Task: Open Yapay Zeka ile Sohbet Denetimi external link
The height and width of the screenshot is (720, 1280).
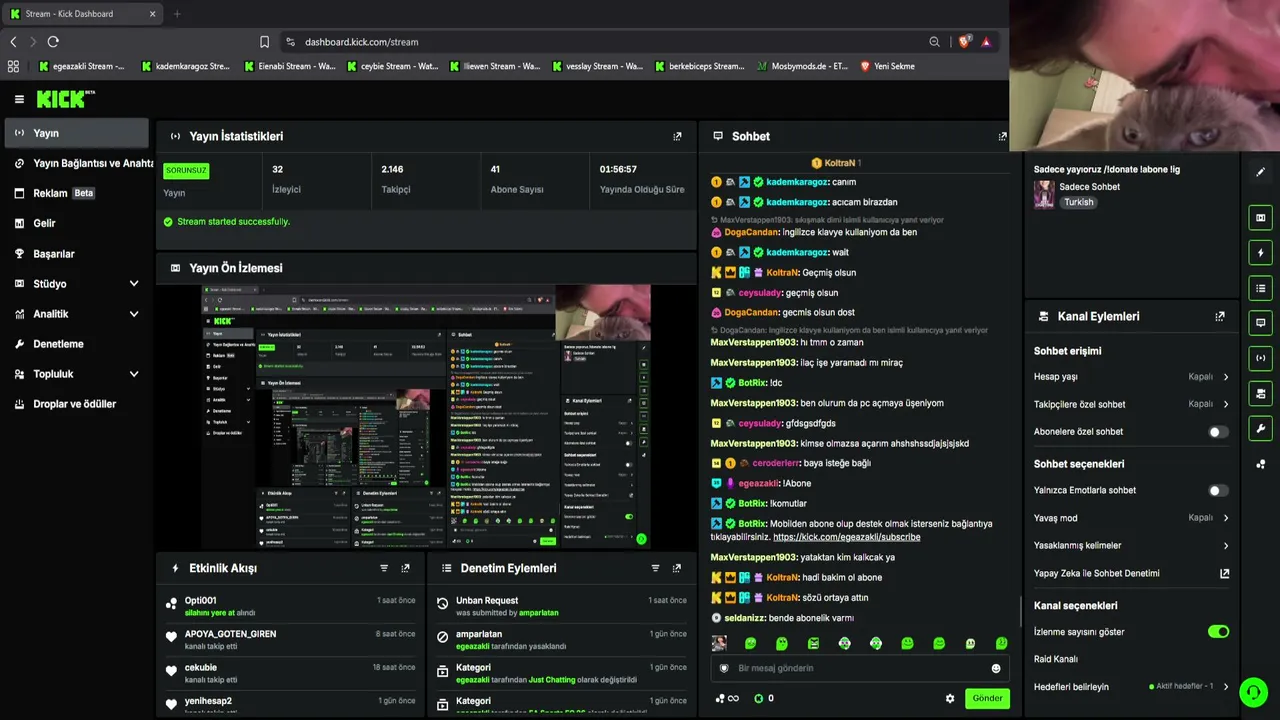Action: click(1224, 574)
